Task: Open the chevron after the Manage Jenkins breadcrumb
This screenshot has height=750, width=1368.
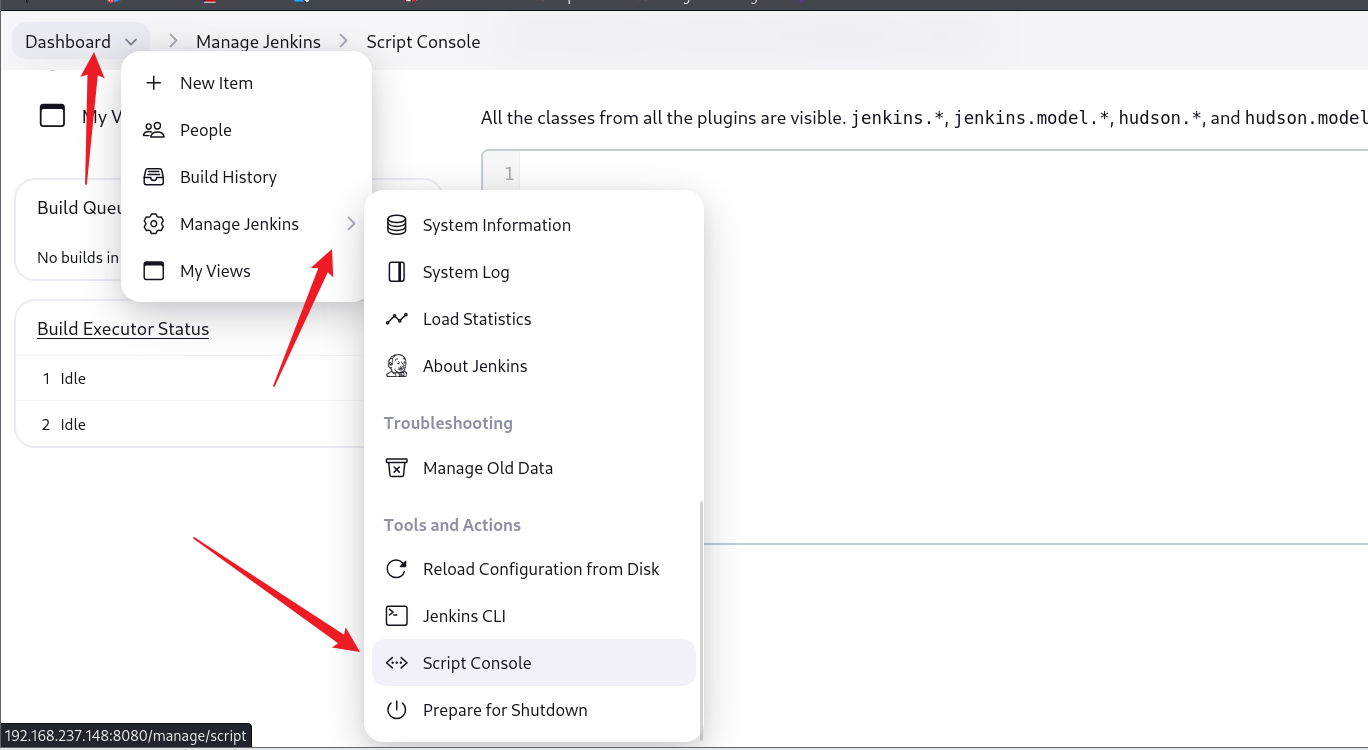Action: tap(344, 41)
